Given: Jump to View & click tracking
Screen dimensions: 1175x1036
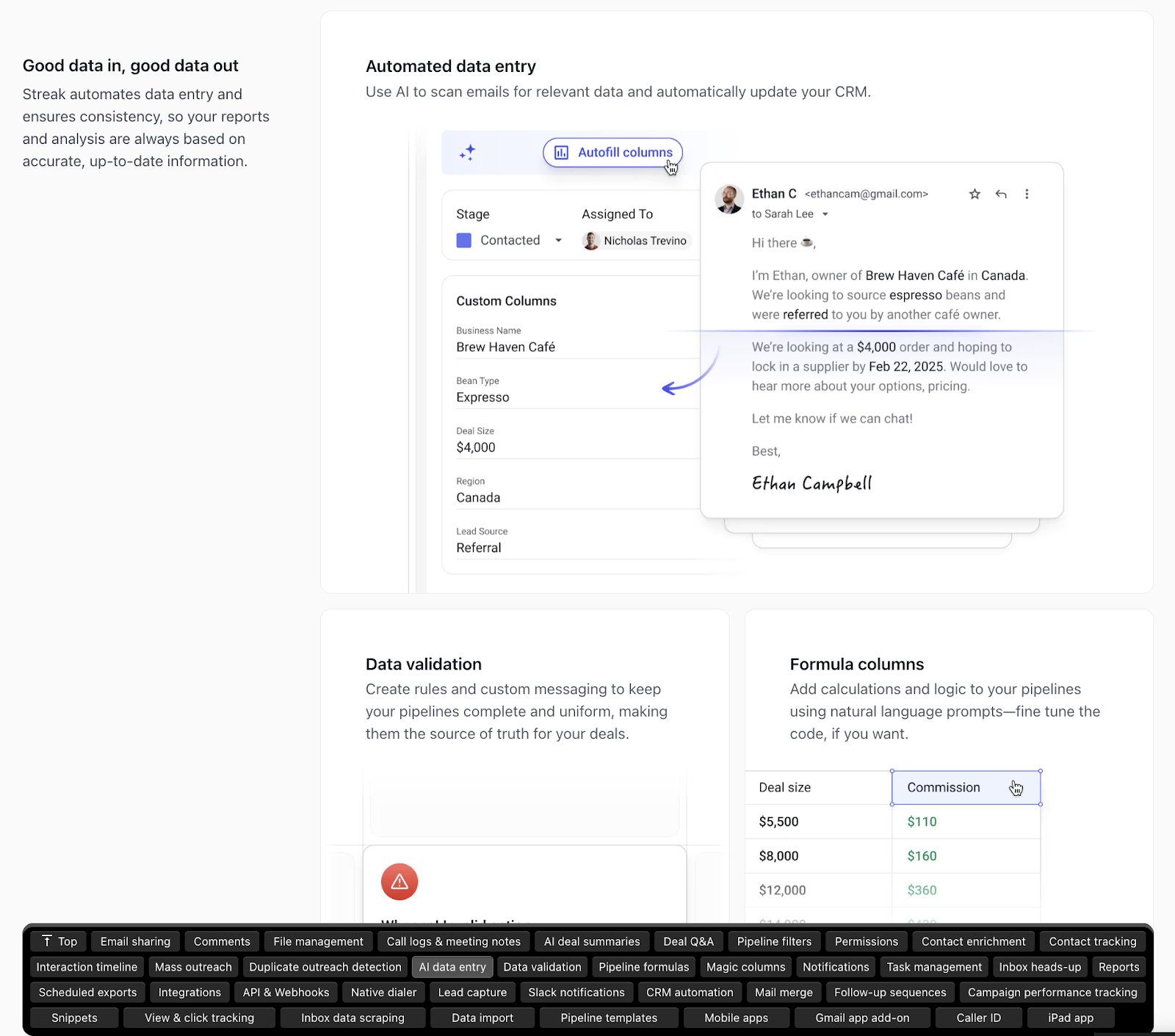Looking at the screenshot, I should [x=199, y=1018].
